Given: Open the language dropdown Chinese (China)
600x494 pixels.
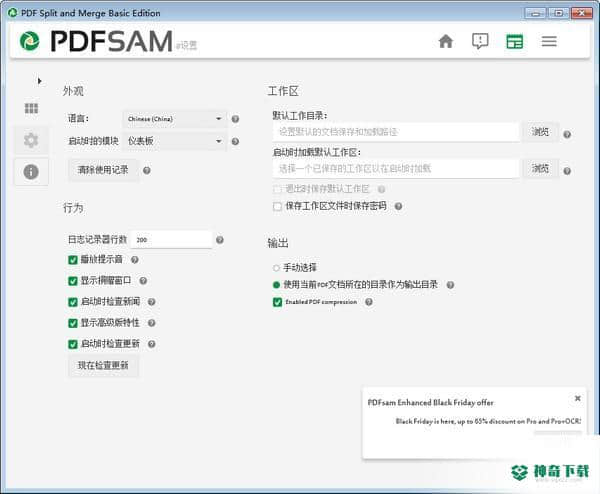Looking at the screenshot, I should coord(175,119).
